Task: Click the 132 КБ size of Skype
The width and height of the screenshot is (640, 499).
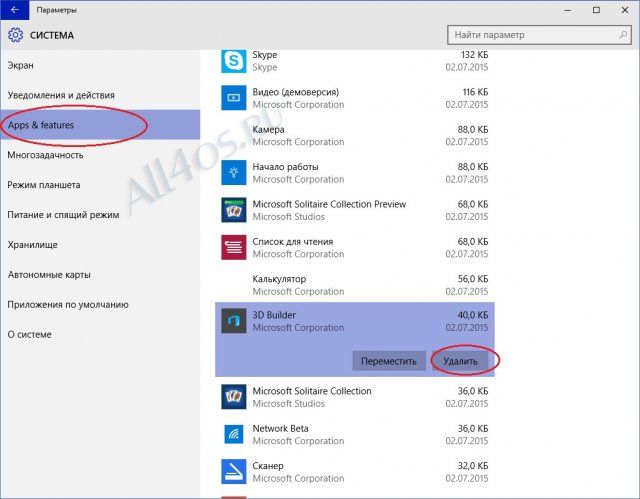Action: pyautogui.click(x=474, y=55)
